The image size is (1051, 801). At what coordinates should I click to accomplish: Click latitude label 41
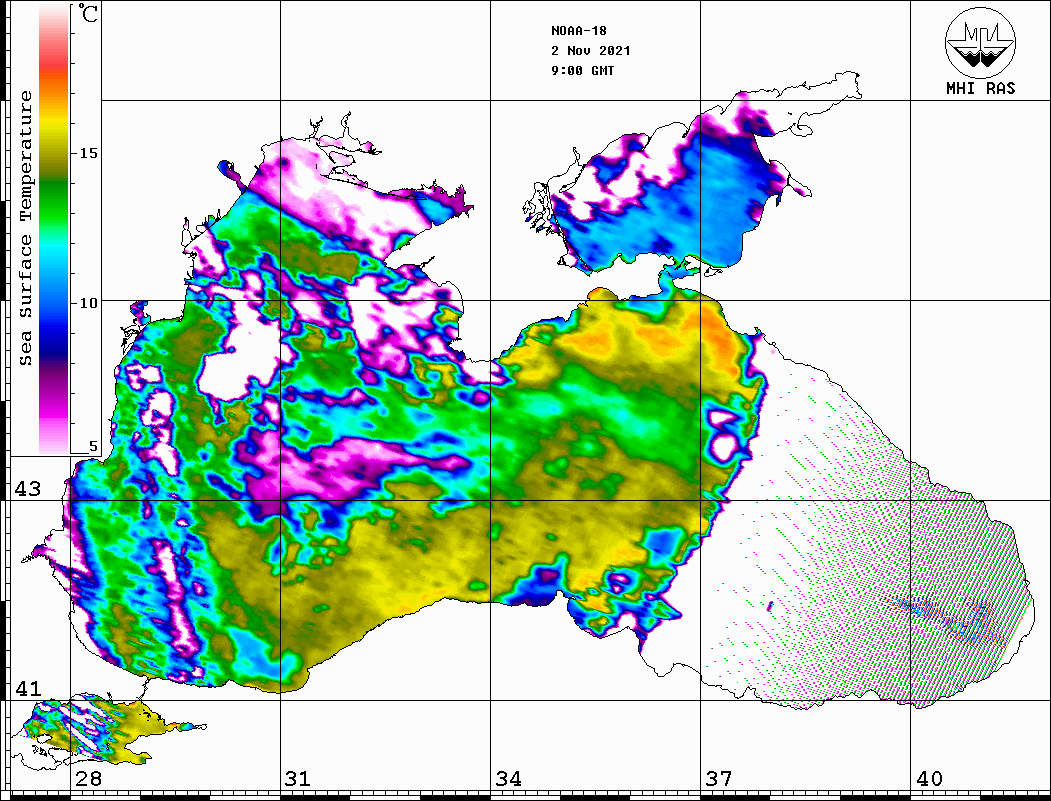pyautogui.click(x=27, y=689)
